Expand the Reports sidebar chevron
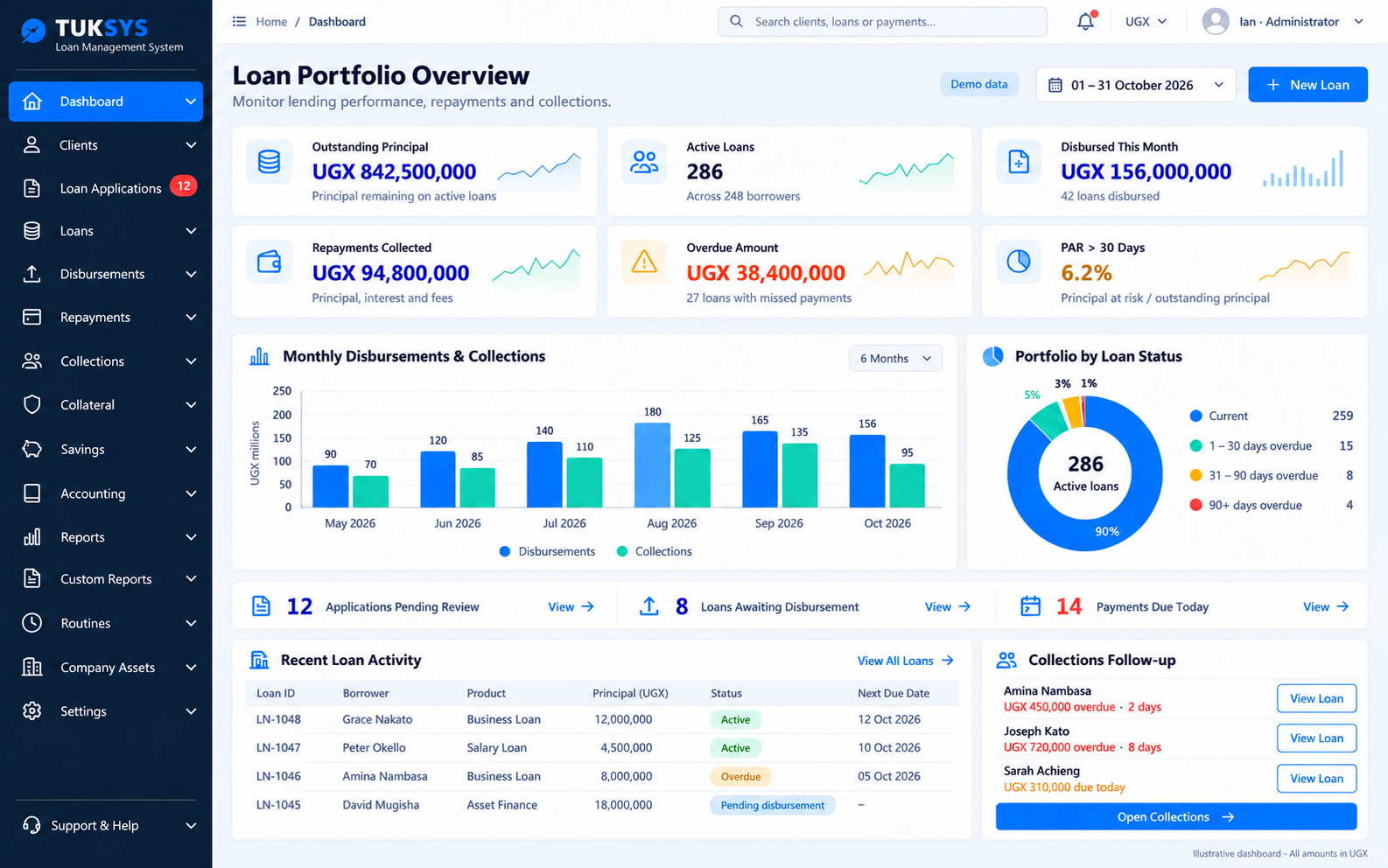This screenshot has width=1388, height=868. point(191,537)
